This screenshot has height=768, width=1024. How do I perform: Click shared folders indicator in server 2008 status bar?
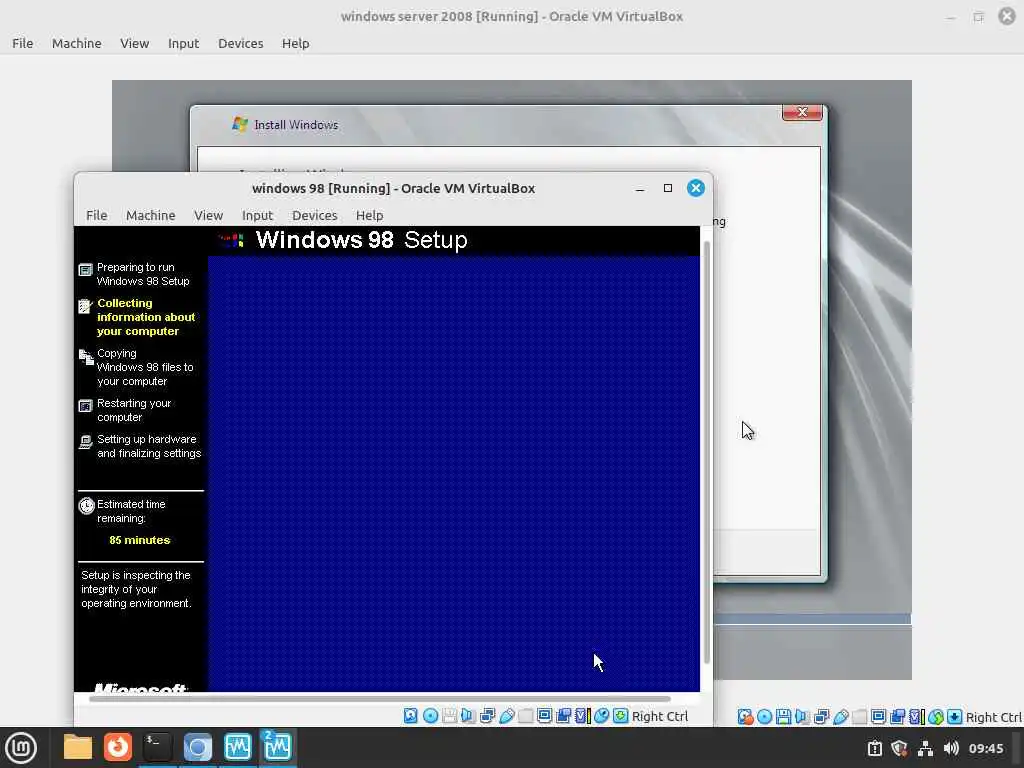tap(860, 717)
